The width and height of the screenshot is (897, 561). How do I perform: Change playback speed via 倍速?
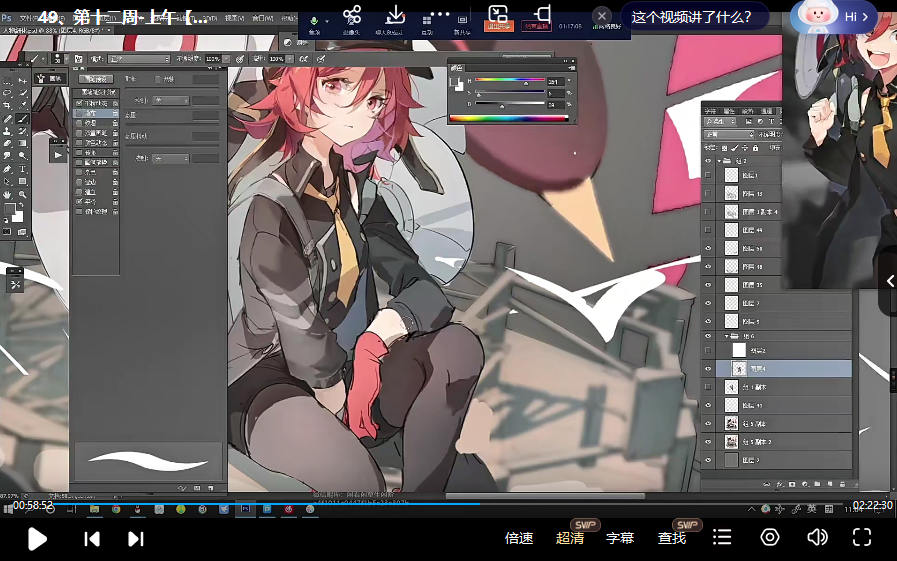tap(519, 538)
